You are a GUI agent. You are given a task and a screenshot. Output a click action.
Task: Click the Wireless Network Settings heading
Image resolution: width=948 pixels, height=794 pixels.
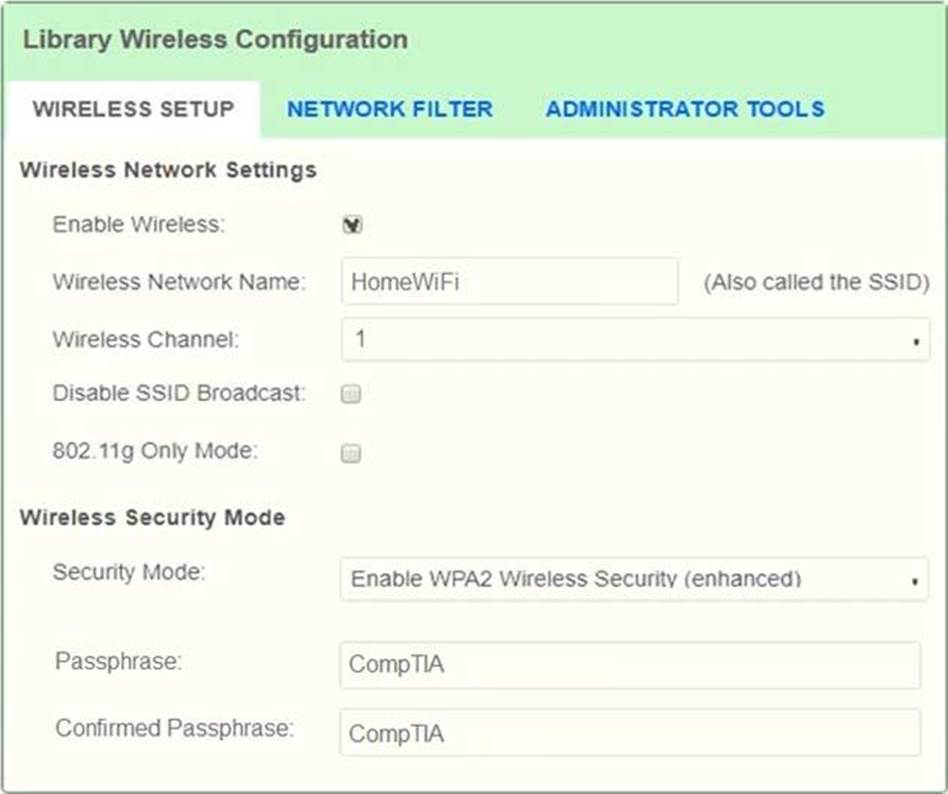tap(168, 169)
